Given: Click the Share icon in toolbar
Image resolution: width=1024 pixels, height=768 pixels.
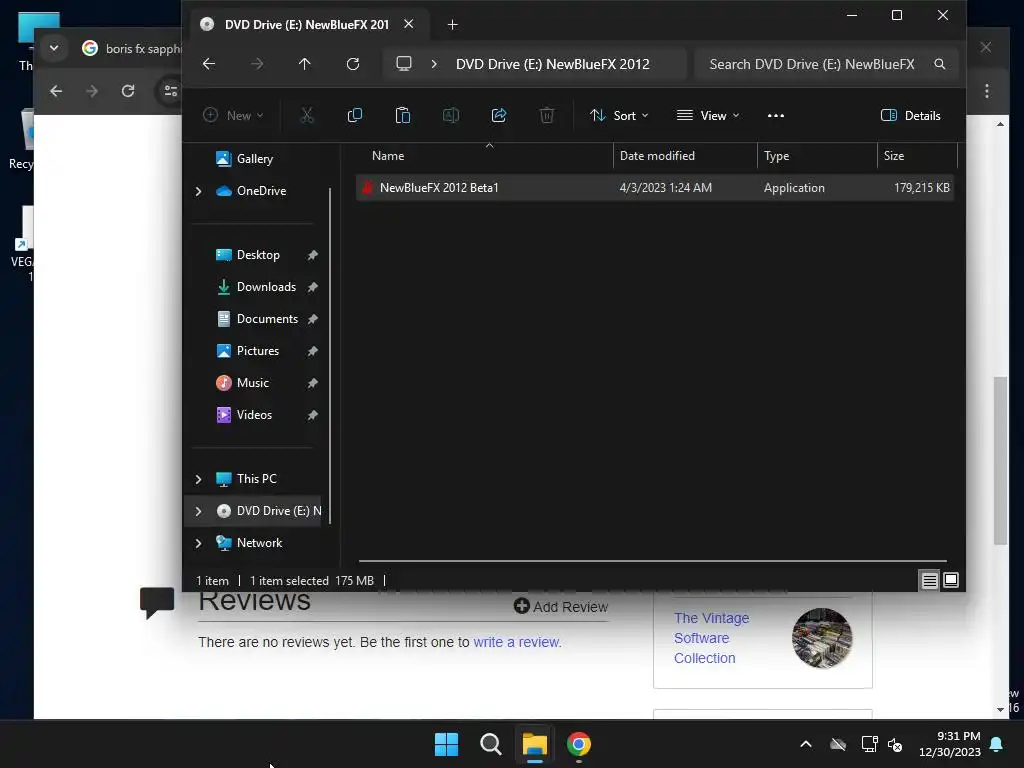Looking at the screenshot, I should click(499, 116).
